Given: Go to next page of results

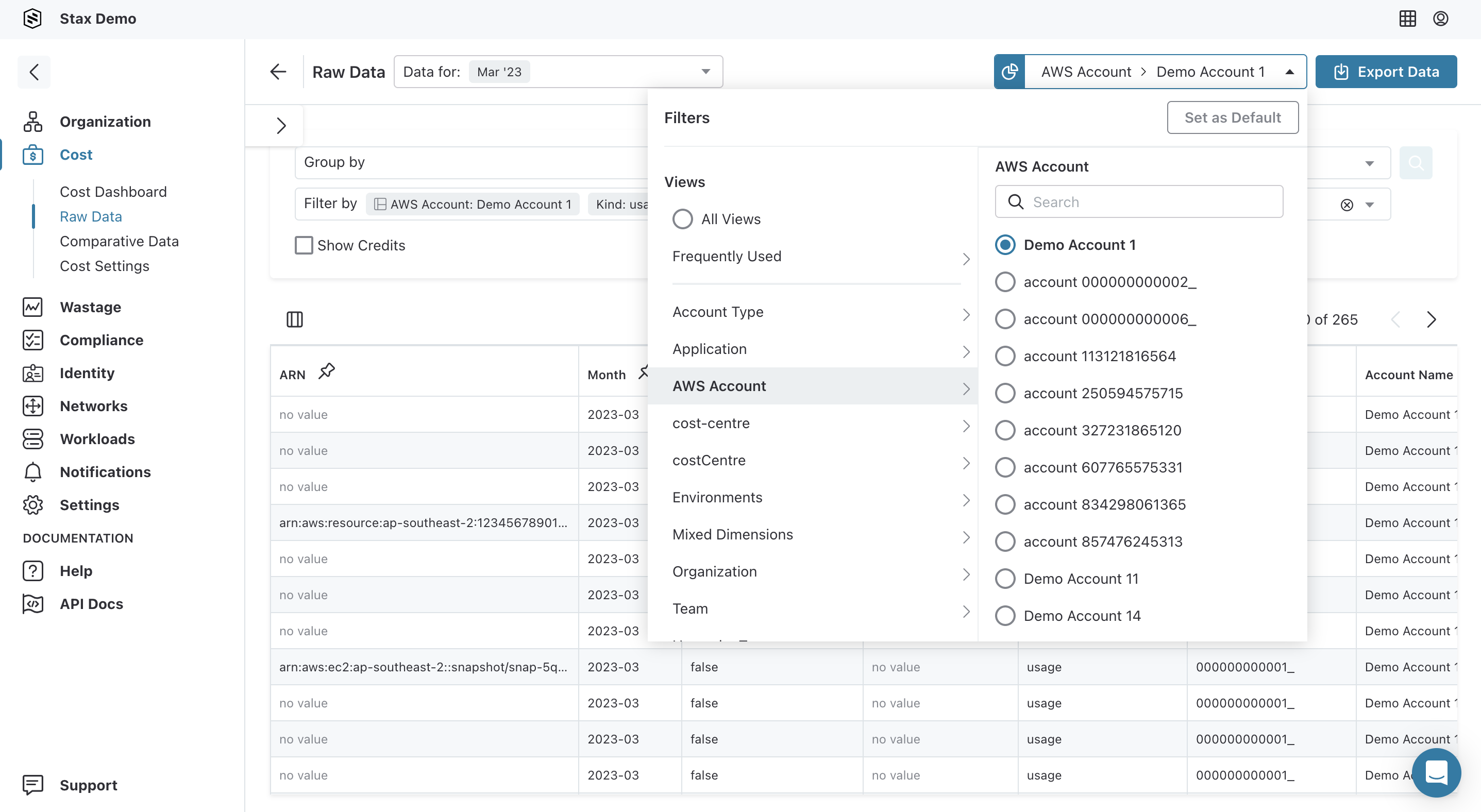Looking at the screenshot, I should [x=1432, y=319].
